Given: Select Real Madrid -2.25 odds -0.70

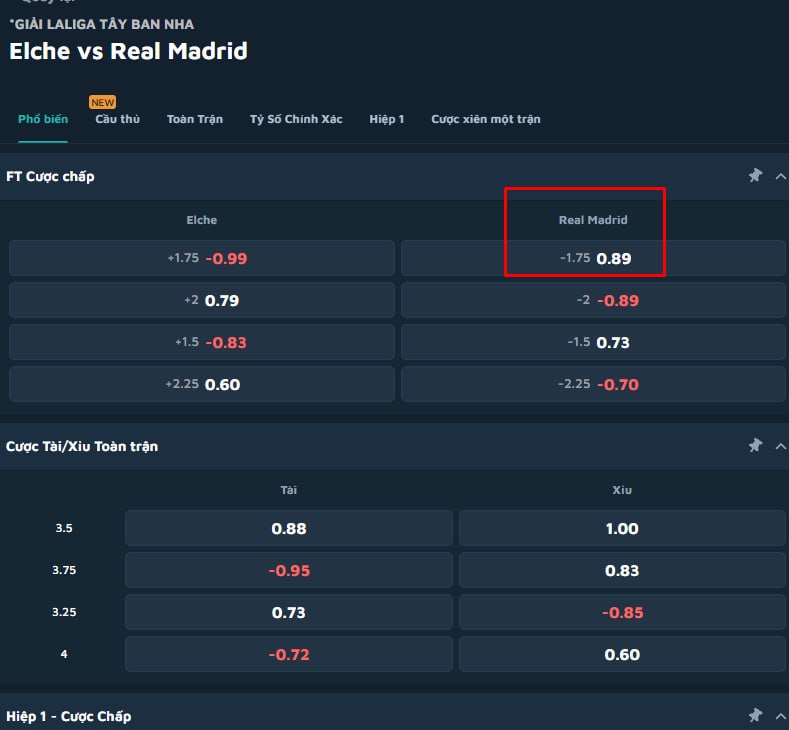Looking at the screenshot, I should tap(593, 384).
